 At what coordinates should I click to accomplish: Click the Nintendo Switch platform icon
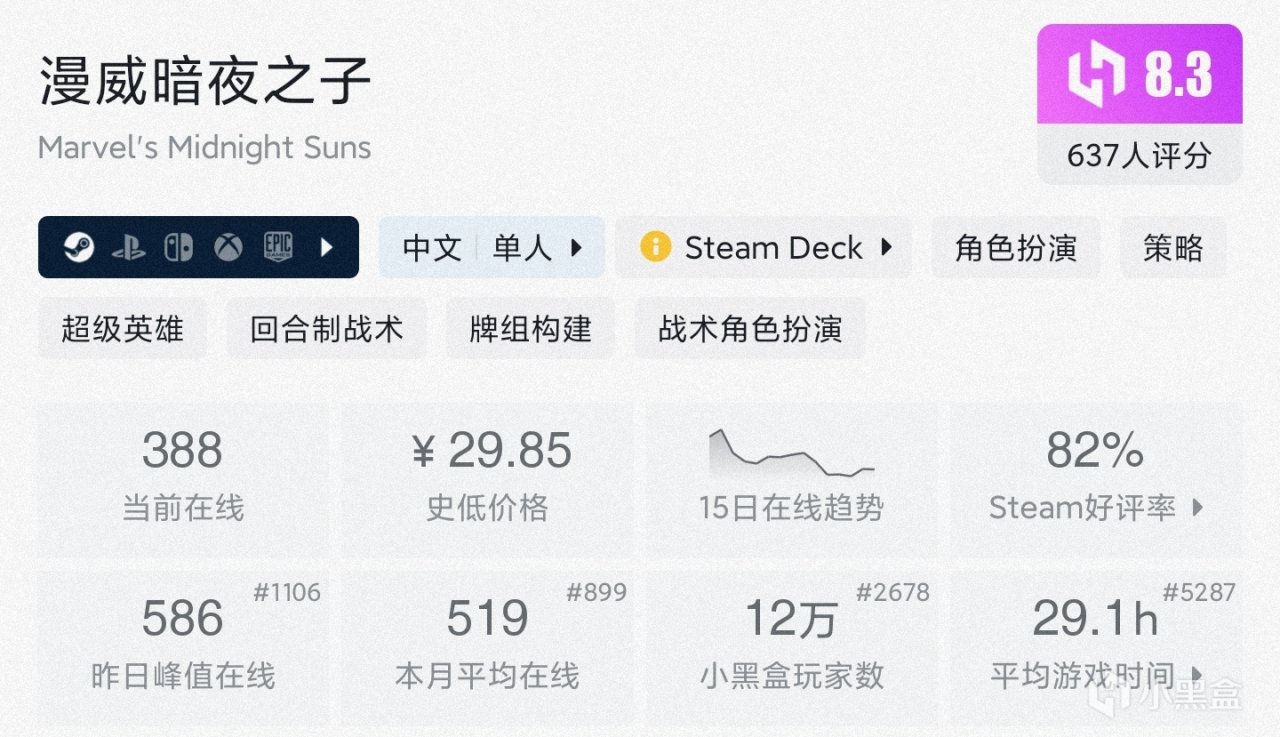178,247
